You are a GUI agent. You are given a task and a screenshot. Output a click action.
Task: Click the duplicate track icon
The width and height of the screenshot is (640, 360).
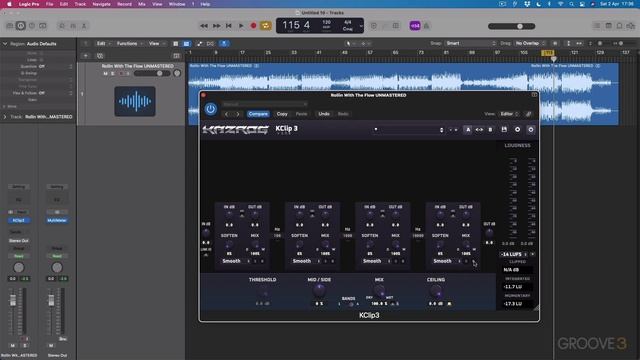pos(100,56)
